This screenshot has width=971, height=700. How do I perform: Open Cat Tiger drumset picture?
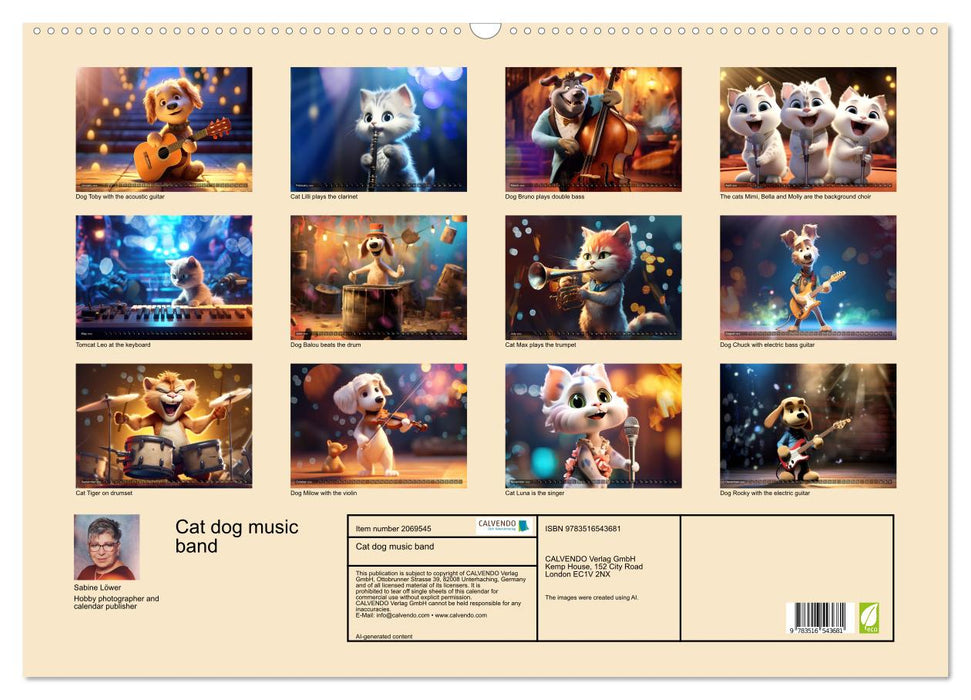(x=164, y=425)
